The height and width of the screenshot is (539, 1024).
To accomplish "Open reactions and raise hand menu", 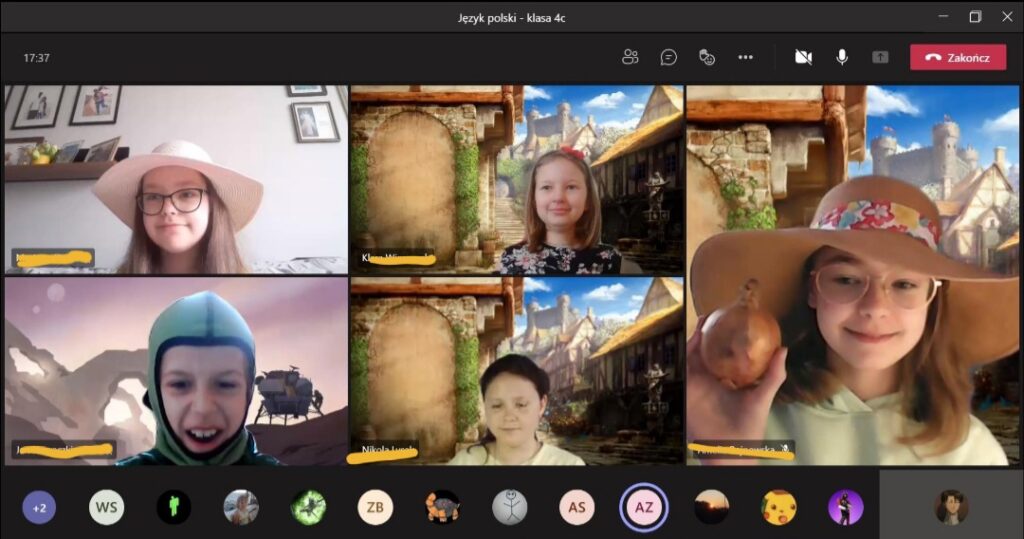I will [x=707, y=57].
